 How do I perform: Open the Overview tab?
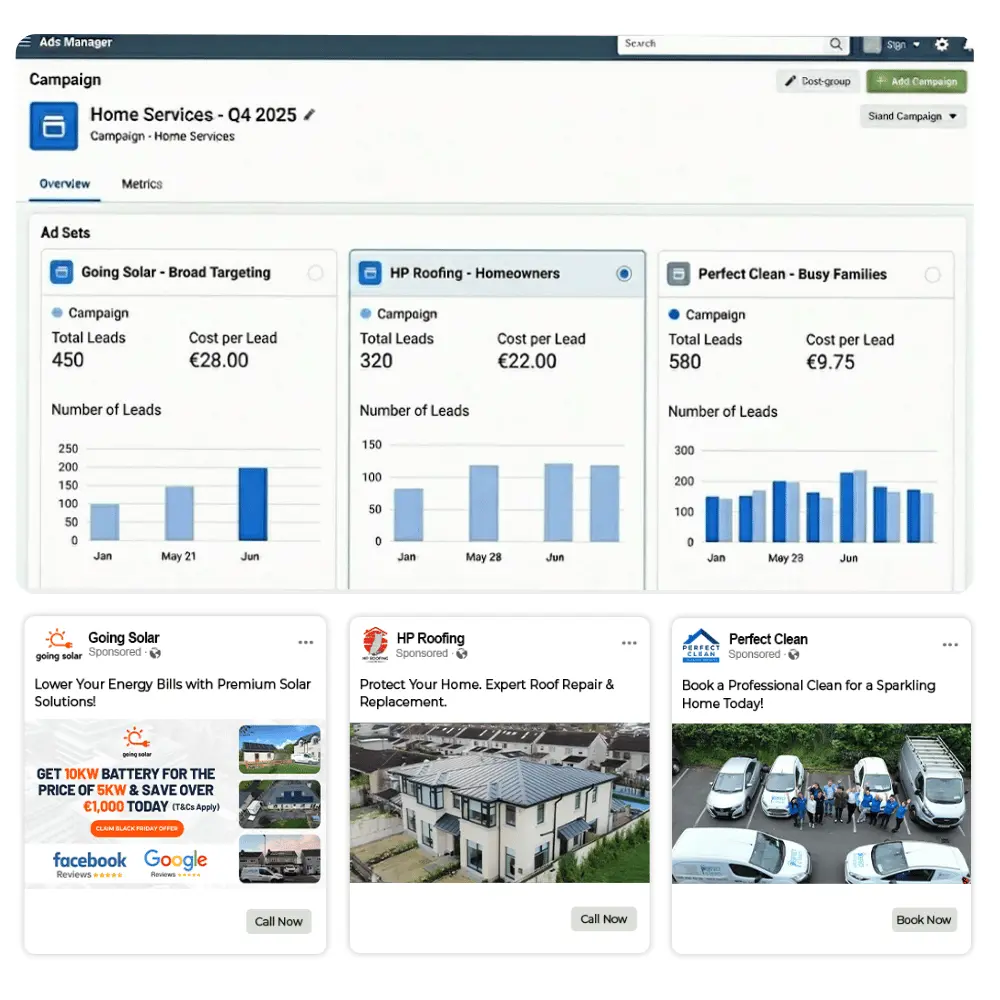point(65,184)
